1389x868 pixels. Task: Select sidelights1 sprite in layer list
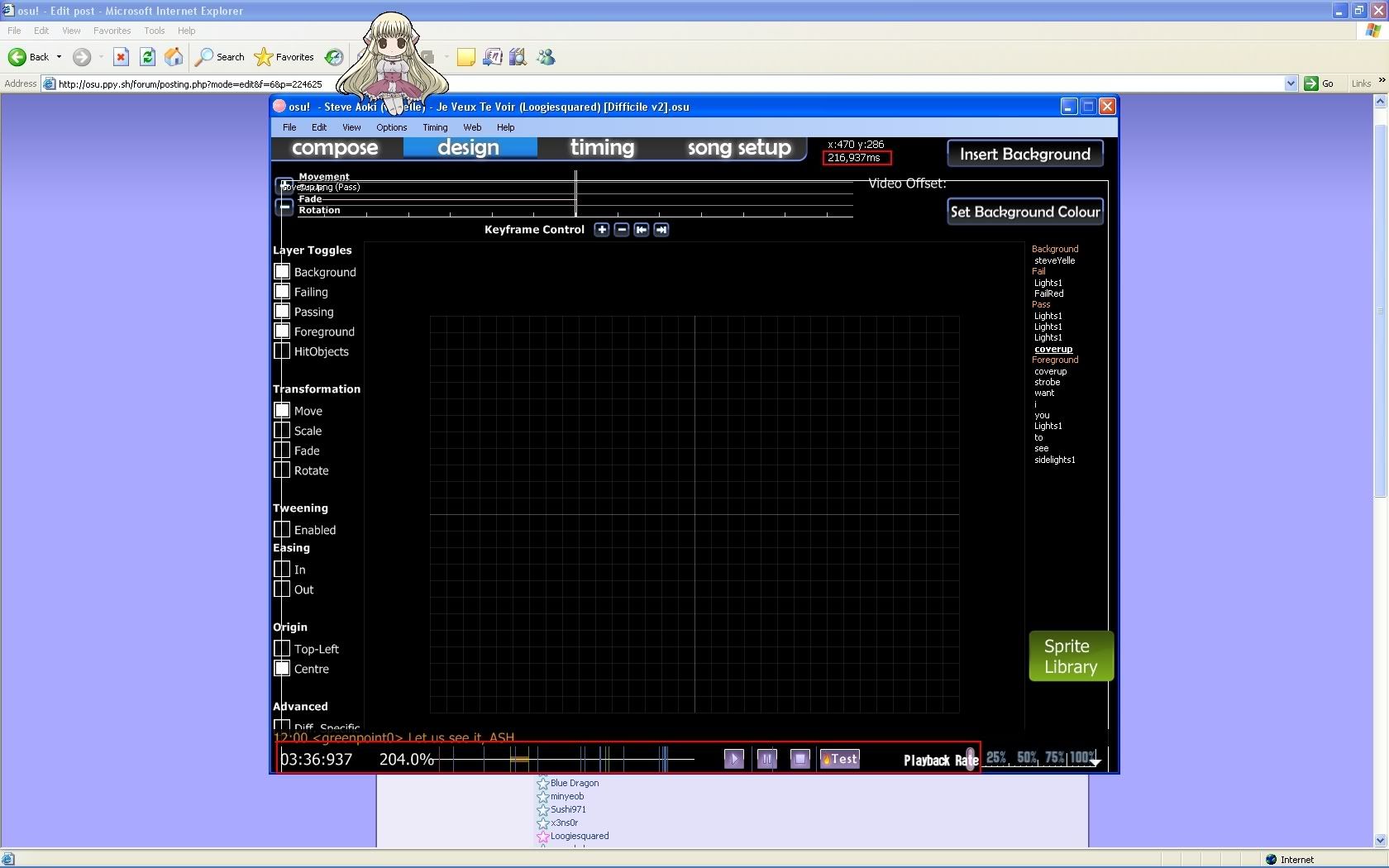click(1054, 460)
